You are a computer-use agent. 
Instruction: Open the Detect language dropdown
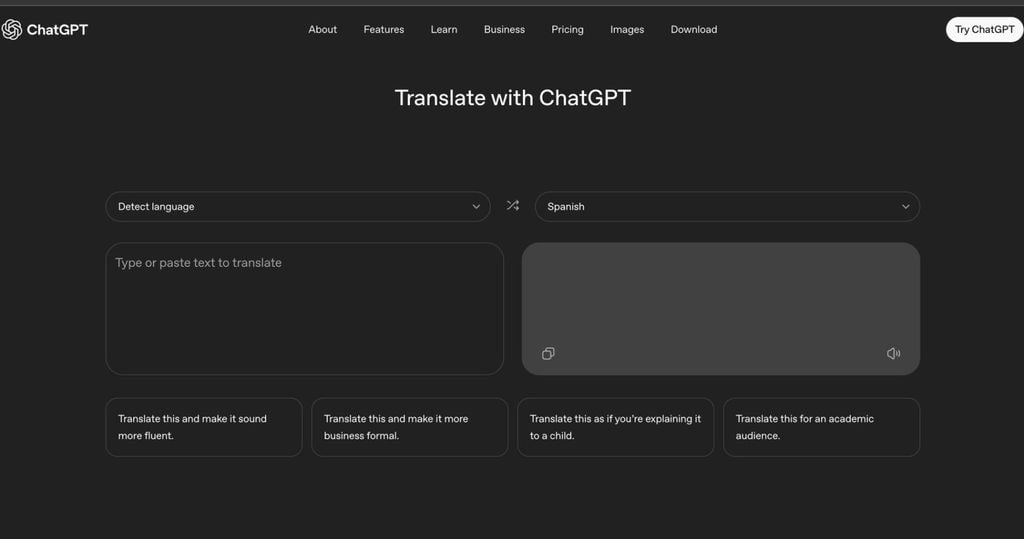298,206
